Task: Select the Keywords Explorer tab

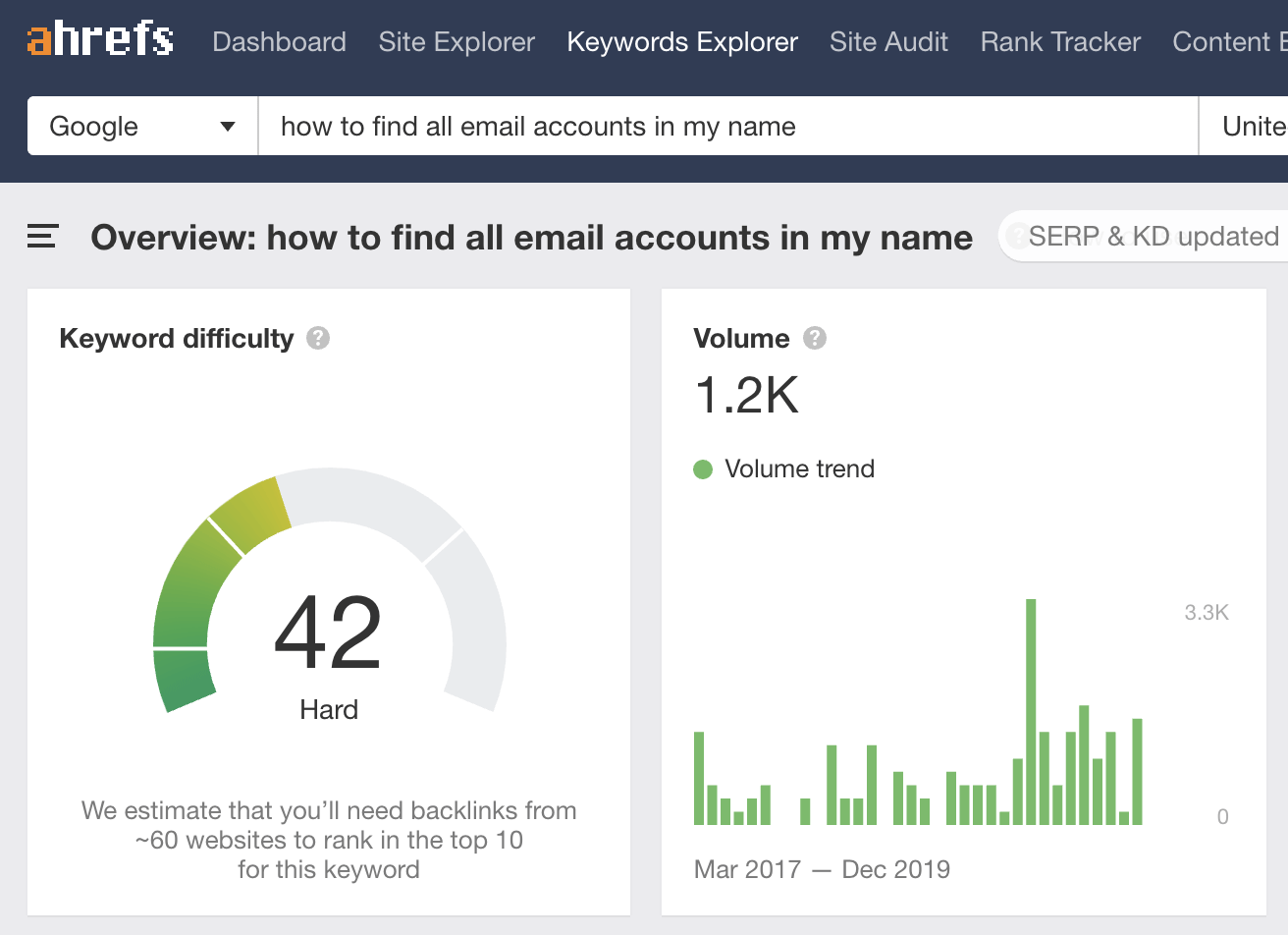Action: [682, 42]
